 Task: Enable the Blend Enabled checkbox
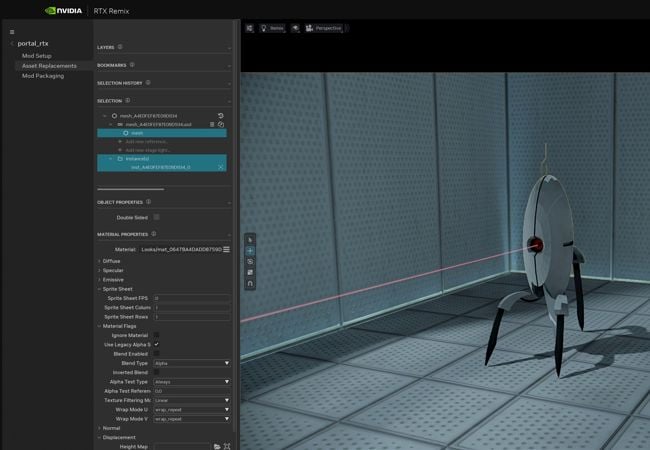point(156,353)
